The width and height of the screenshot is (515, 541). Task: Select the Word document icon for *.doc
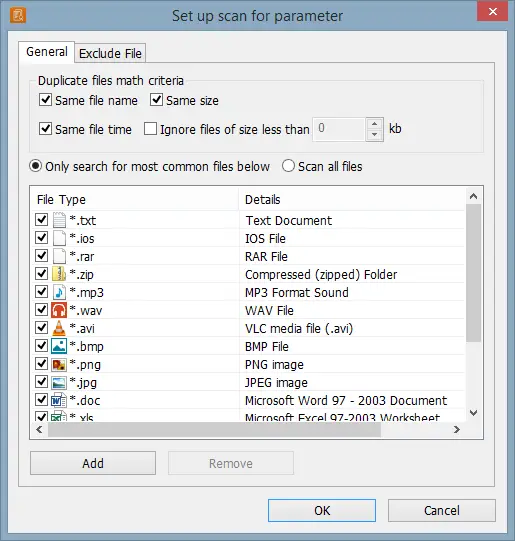(59, 400)
